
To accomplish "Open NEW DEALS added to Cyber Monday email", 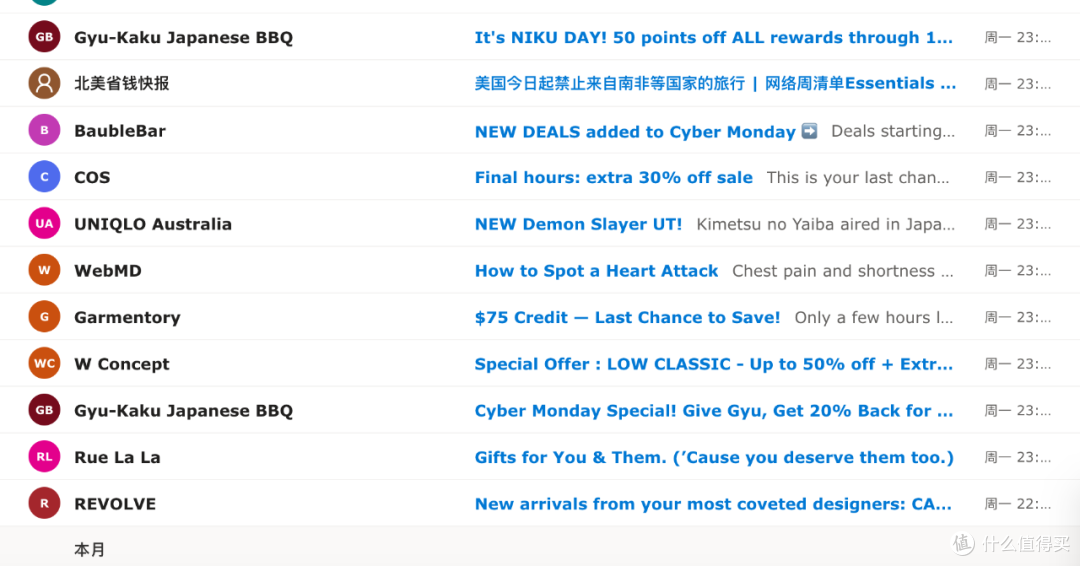I will click(635, 131).
